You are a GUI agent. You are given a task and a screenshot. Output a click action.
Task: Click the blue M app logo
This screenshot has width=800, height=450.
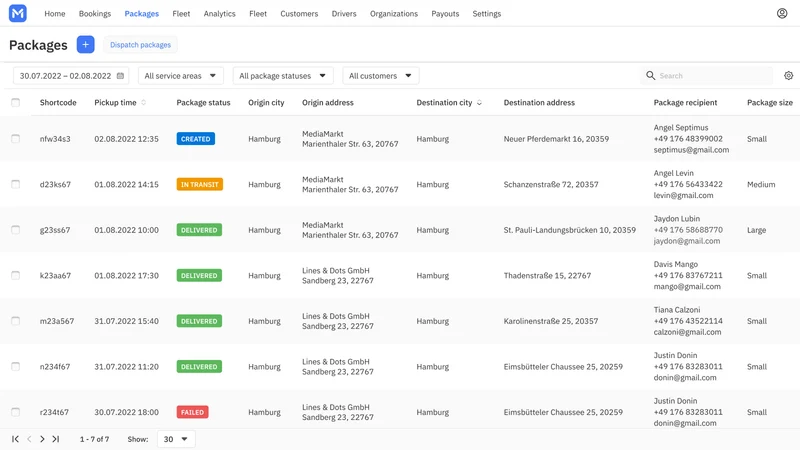pos(18,13)
